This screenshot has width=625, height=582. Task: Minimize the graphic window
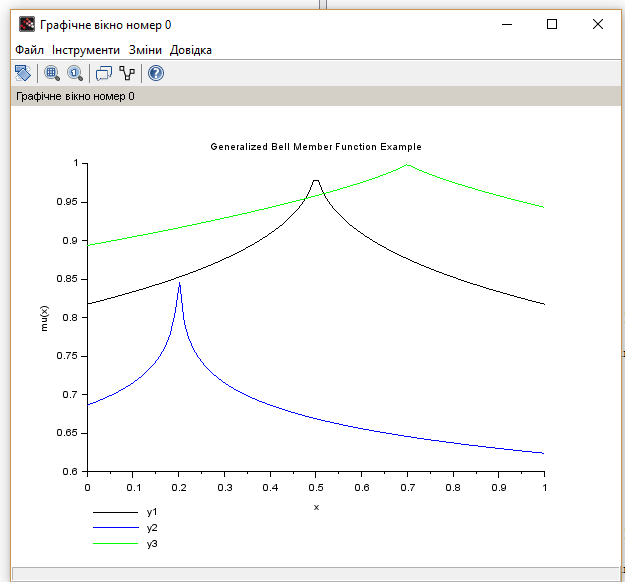pyautogui.click(x=507, y=24)
